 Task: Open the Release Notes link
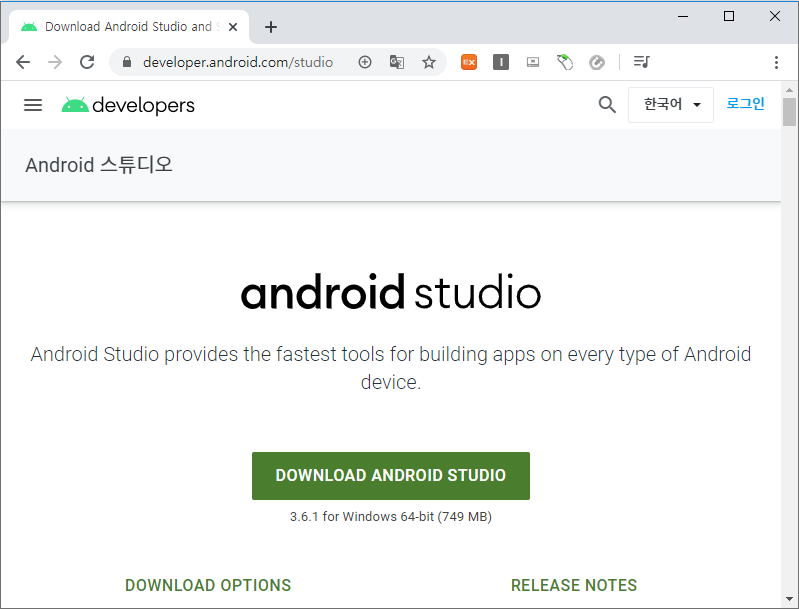574,585
